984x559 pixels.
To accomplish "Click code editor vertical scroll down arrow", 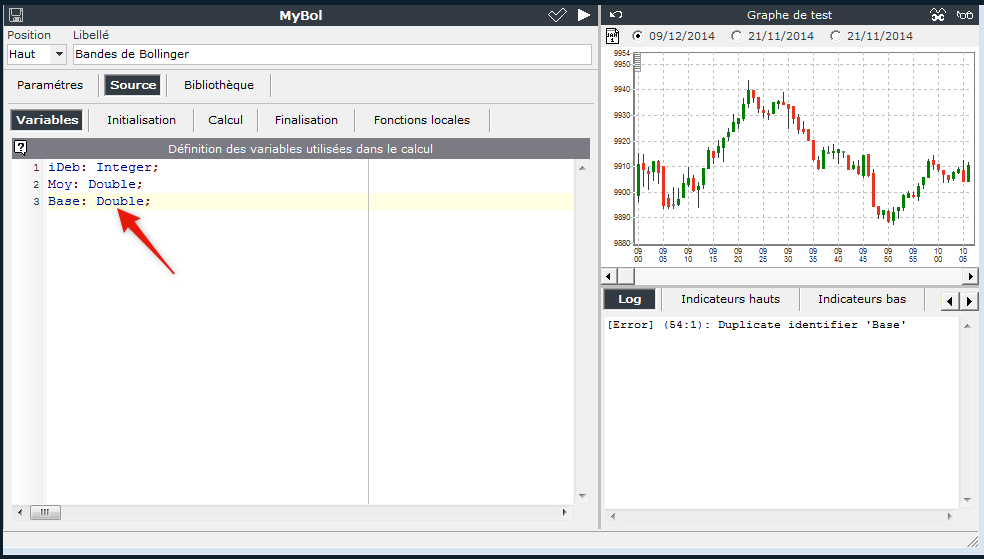I will pos(582,496).
